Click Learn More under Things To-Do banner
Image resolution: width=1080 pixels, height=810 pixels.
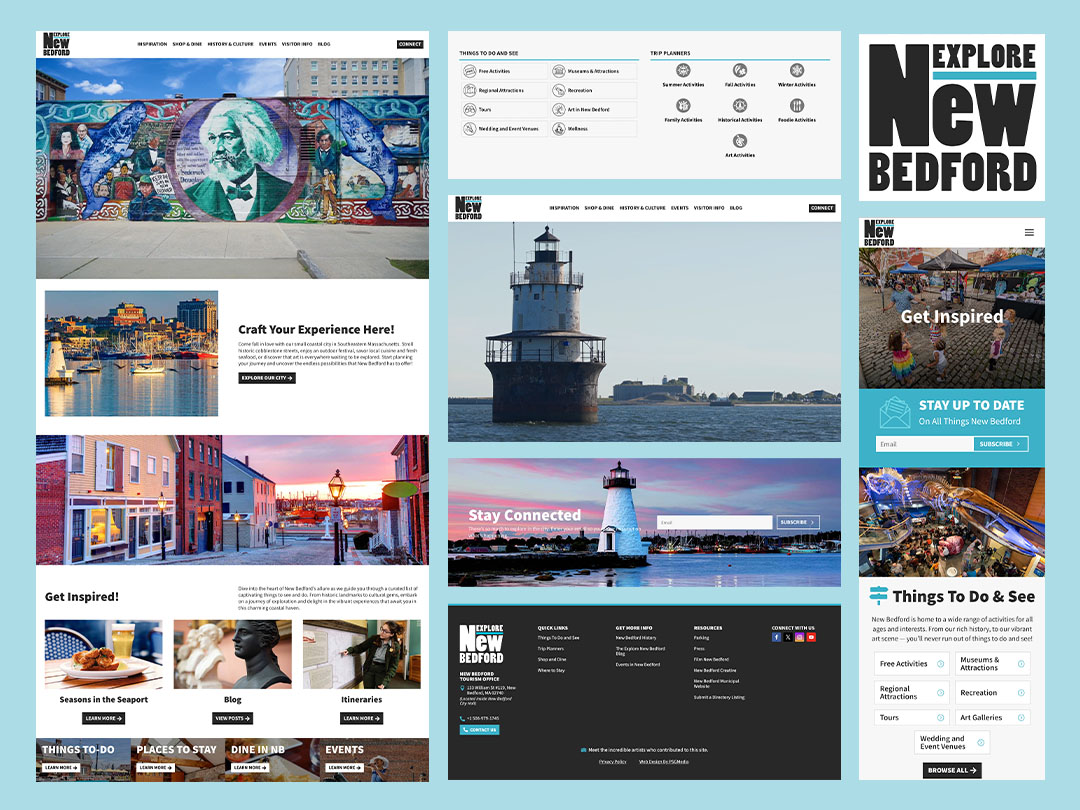(x=61, y=767)
